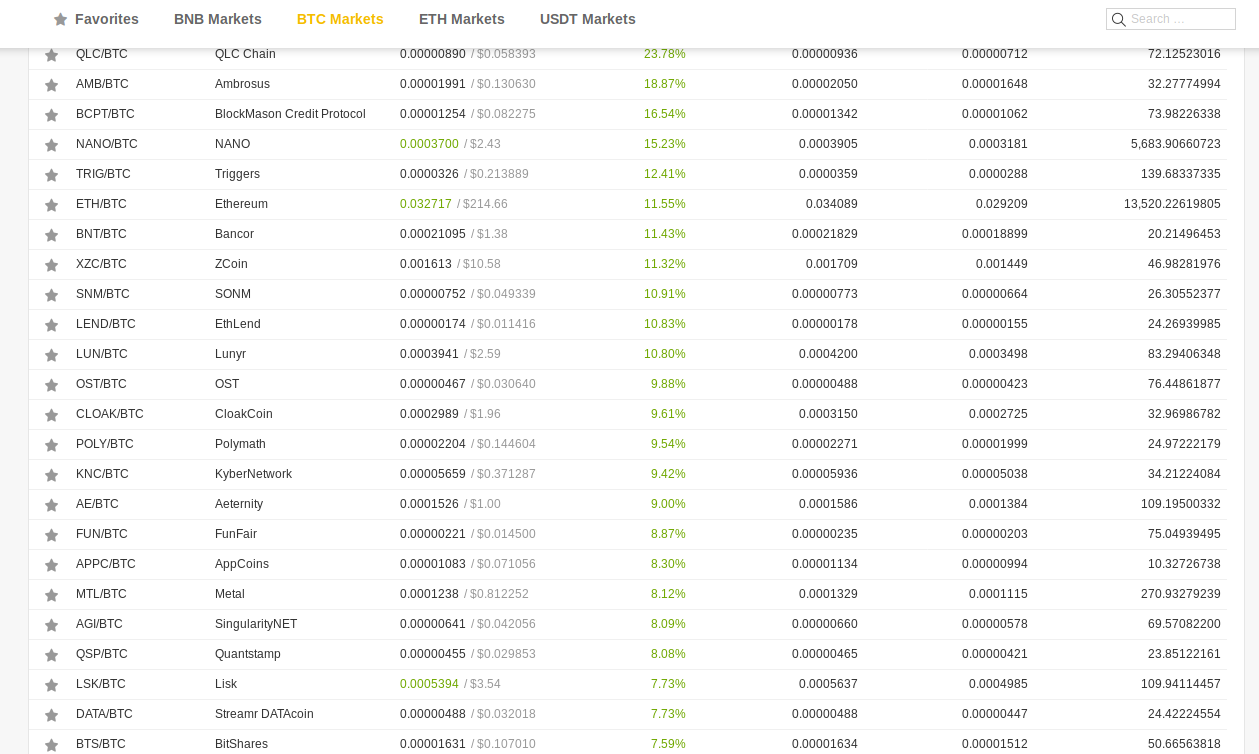Click the 18.87% change value
This screenshot has height=754, width=1259.
pos(665,84)
